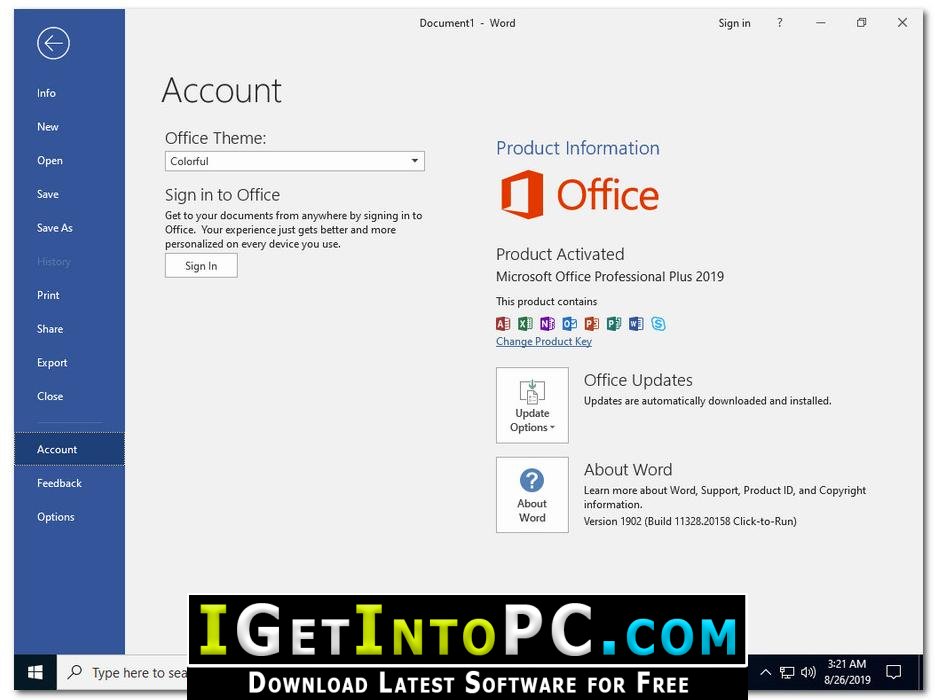This screenshot has height=700, width=936.
Task: Open the Export page
Action: tap(52, 362)
